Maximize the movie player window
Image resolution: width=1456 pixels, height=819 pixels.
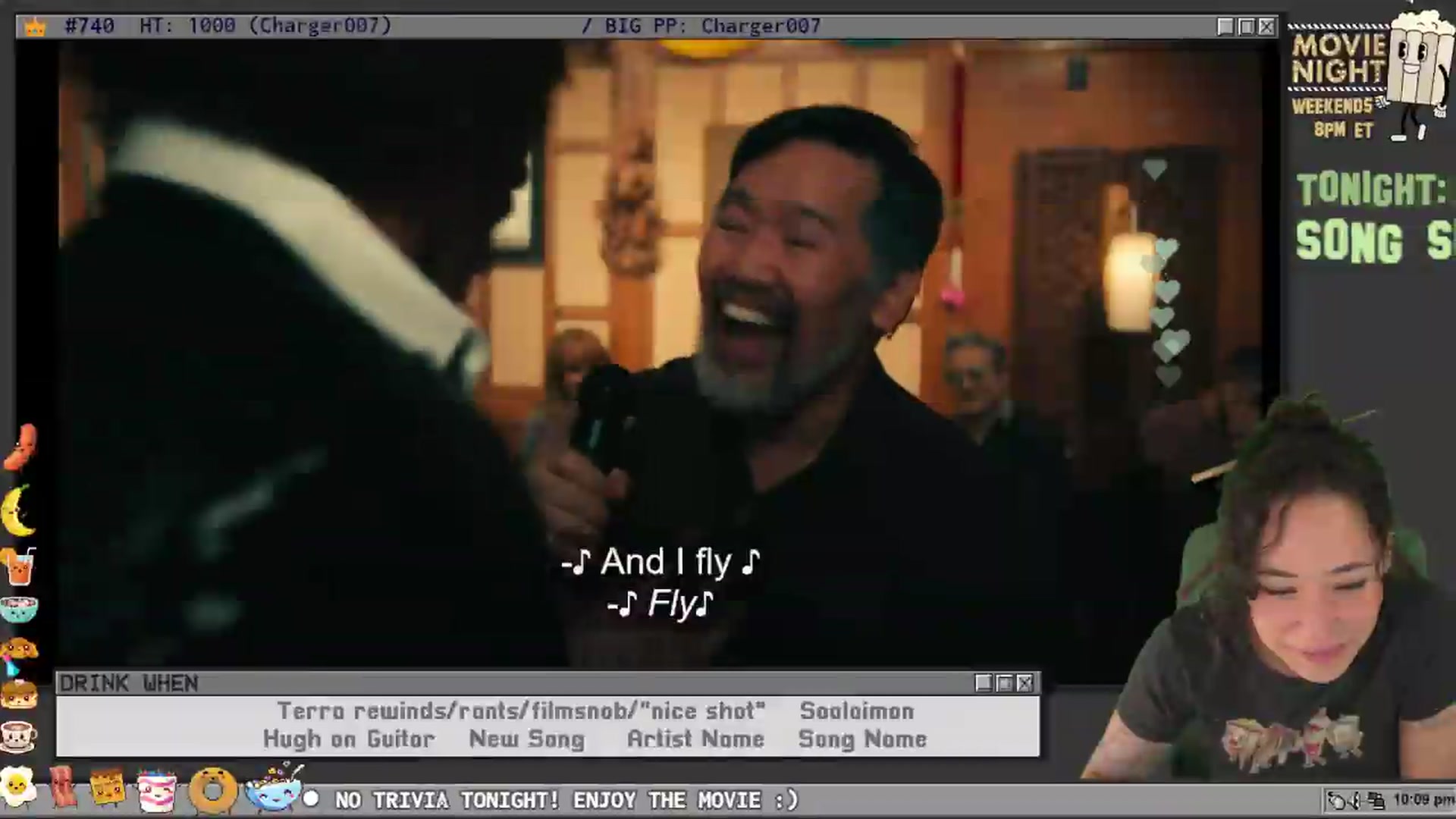pyautogui.click(x=1246, y=27)
